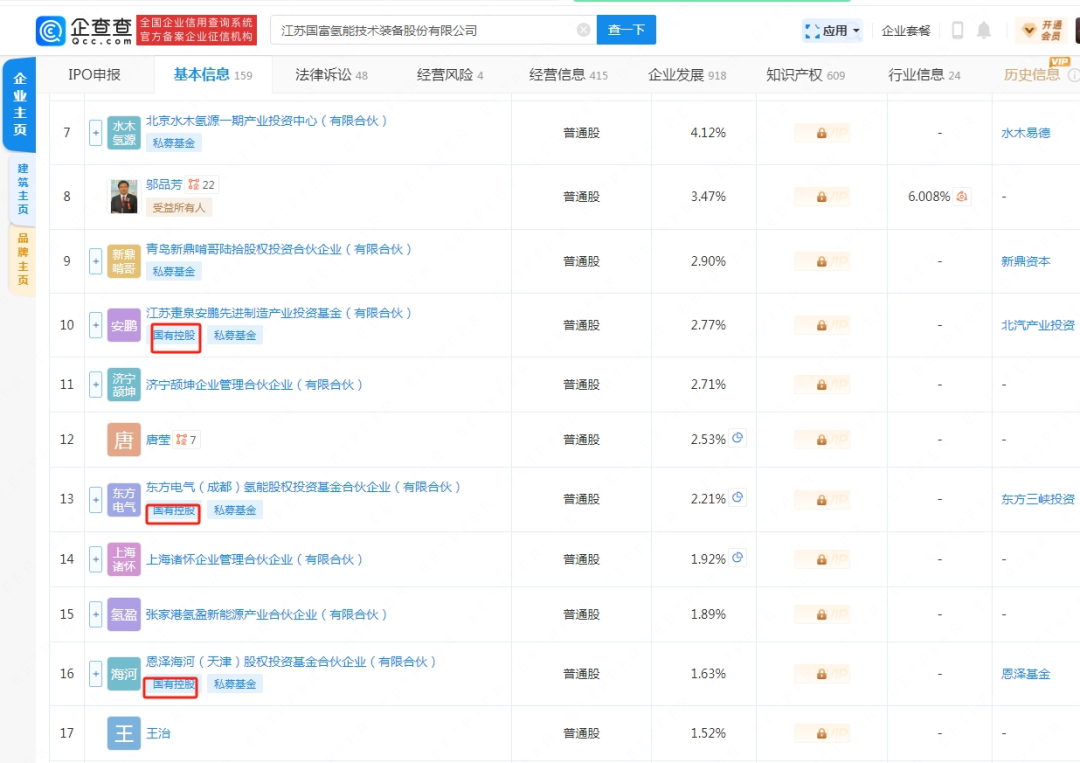Click the 受益所有人 tag under 邬品芳

pyautogui.click(x=178, y=207)
